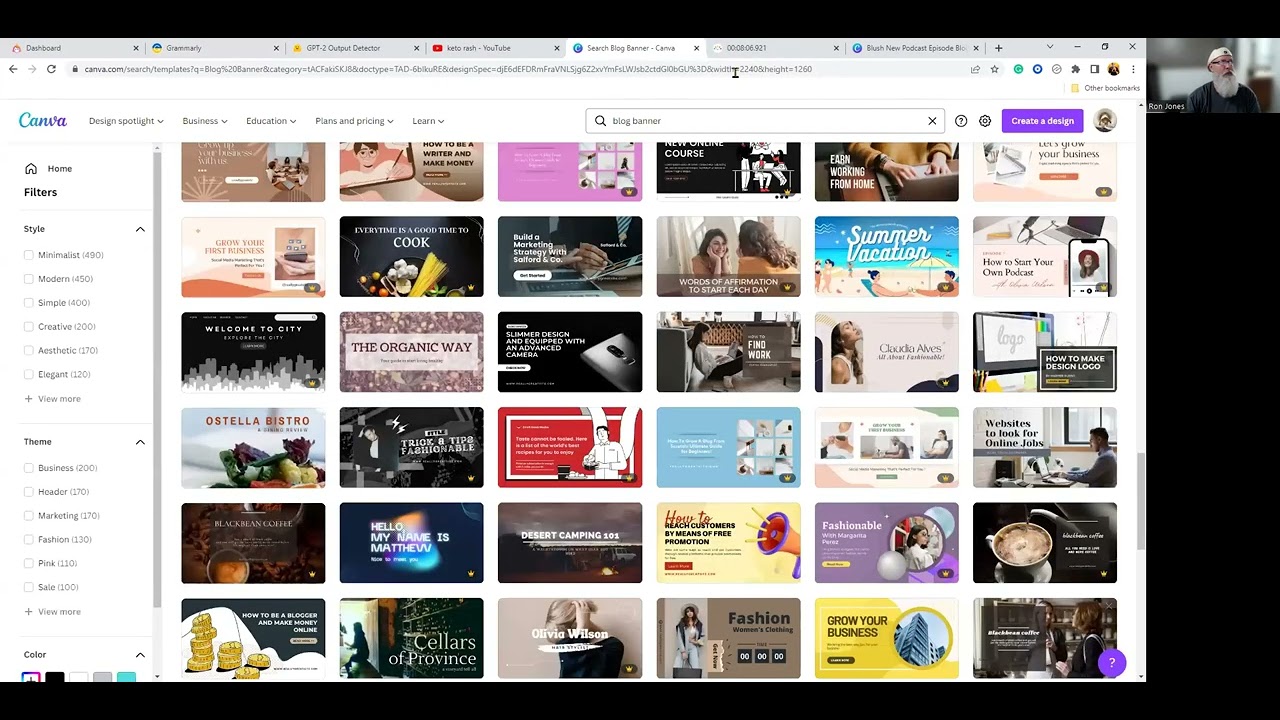Tick the Elegant style filter
The width and height of the screenshot is (1280, 720).
[29, 375]
